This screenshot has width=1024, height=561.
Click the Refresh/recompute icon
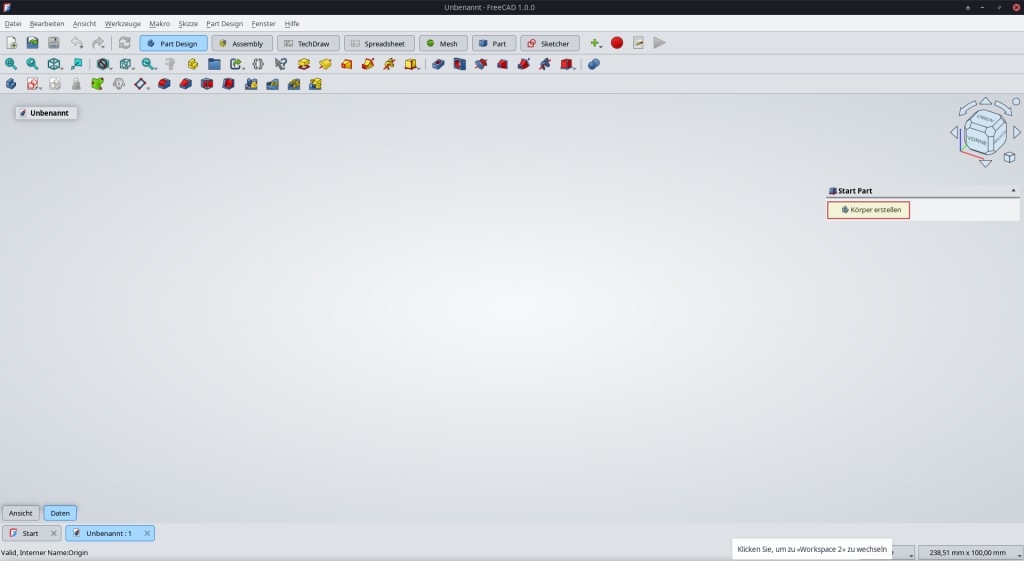tap(124, 43)
